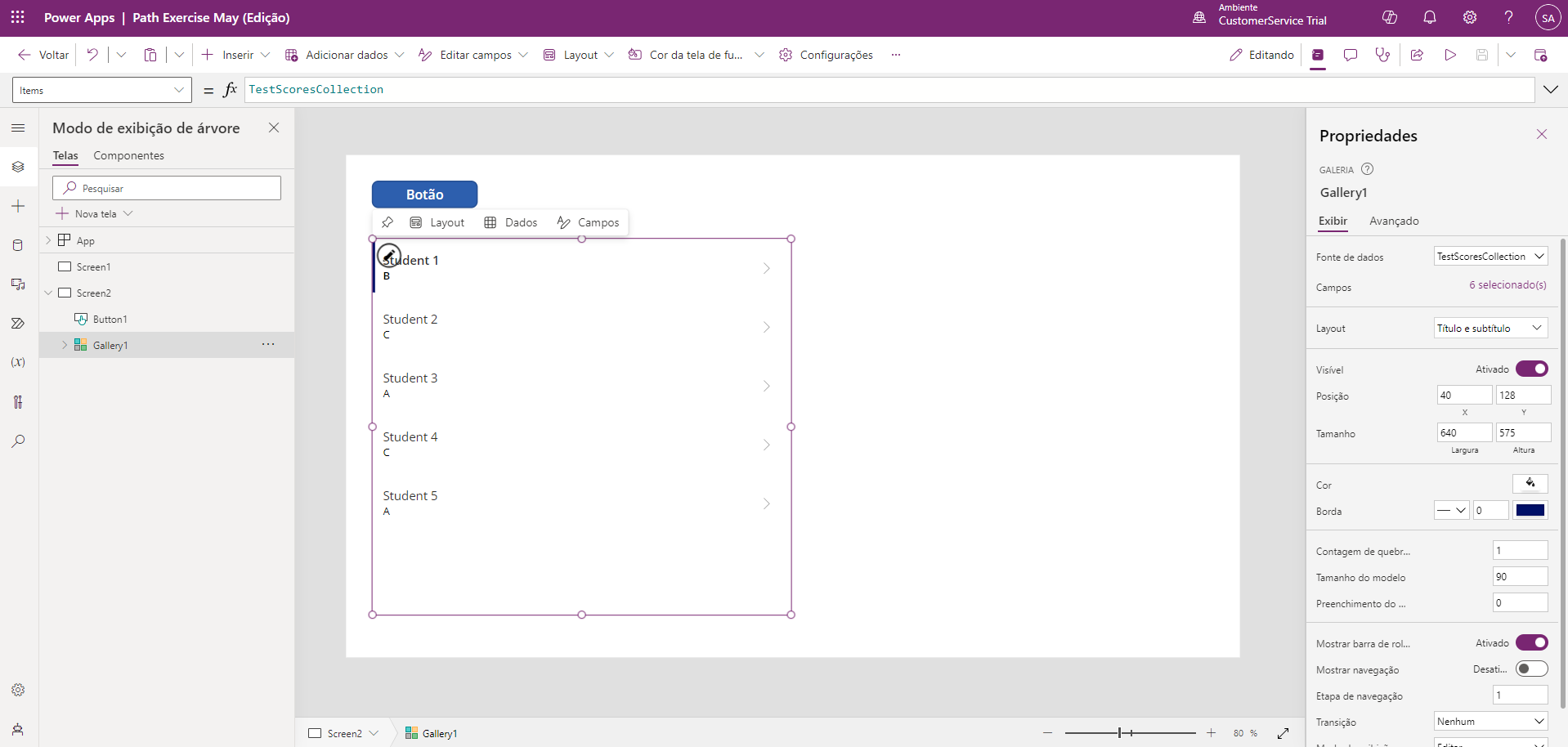This screenshot has width=1568, height=747.
Task: Open the border style dropdown
Action: pyautogui.click(x=1452, y=510)
